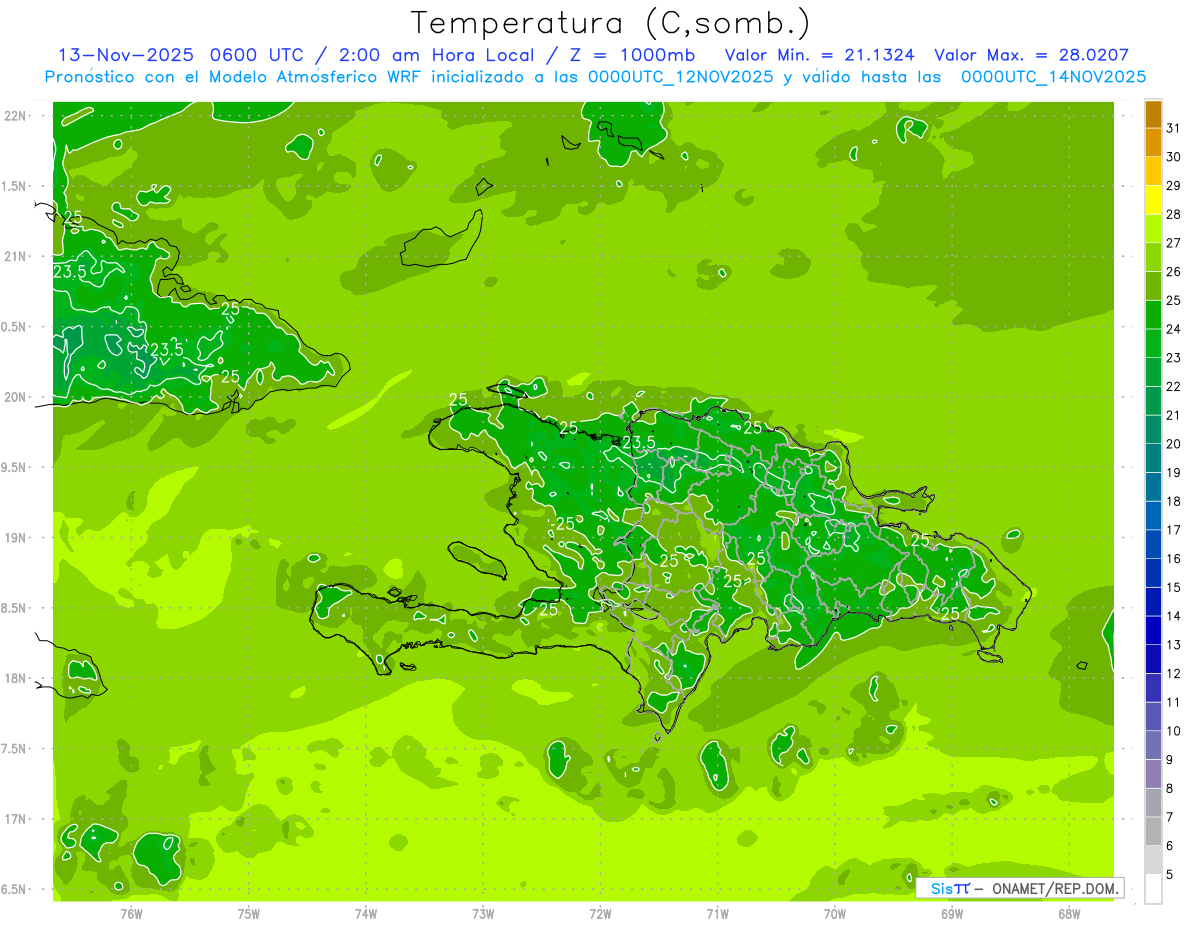Click the lime swatch between 26 and 27
Image resolution: width=1200 pixels, height=927 pixels.
[1153, 258]
